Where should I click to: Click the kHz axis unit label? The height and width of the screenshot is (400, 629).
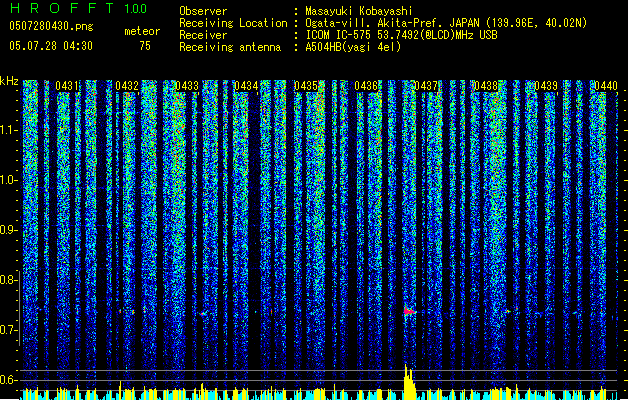(9, 81)
